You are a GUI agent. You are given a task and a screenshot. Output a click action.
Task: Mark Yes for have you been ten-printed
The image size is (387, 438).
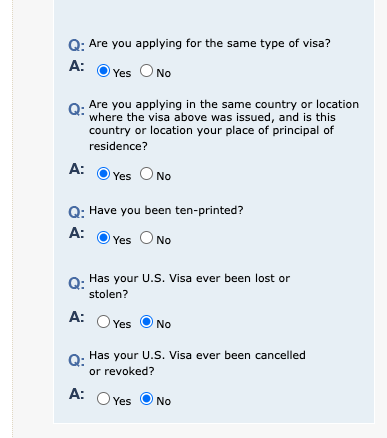tap(103, 238)
